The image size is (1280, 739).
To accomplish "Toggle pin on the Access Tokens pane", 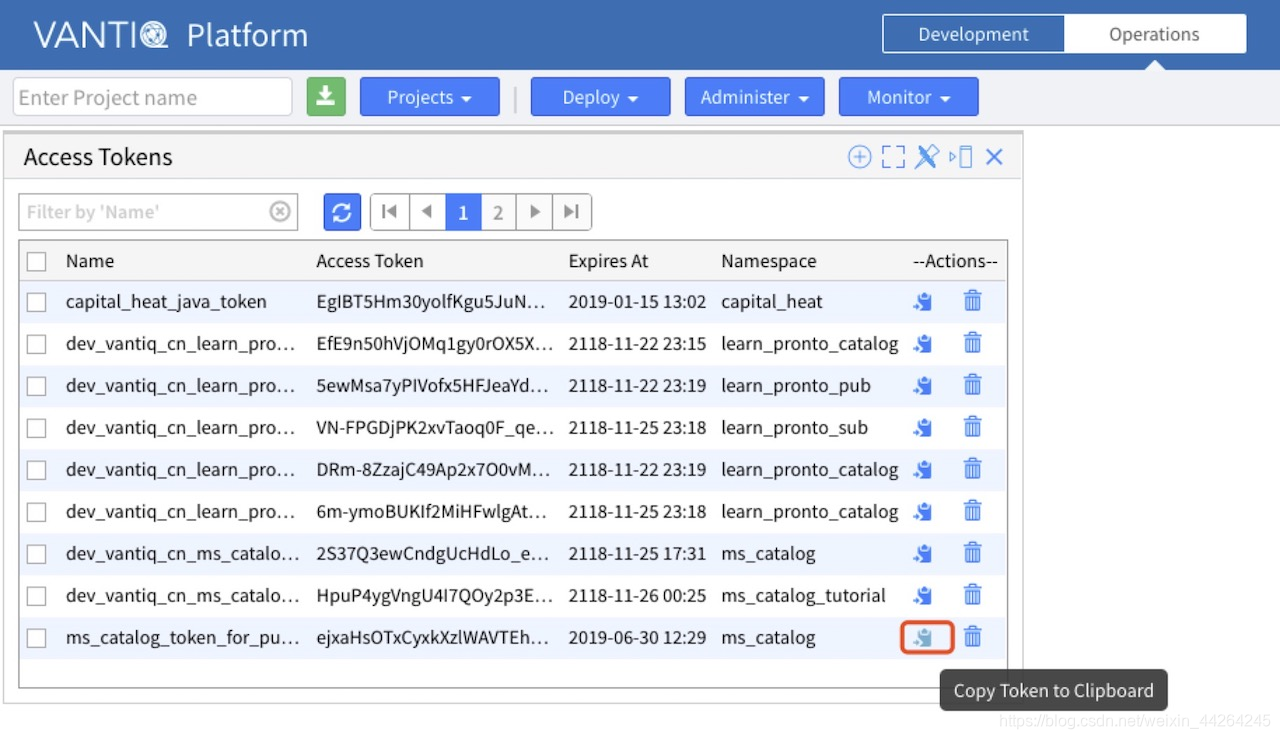I will pos(927,157).
